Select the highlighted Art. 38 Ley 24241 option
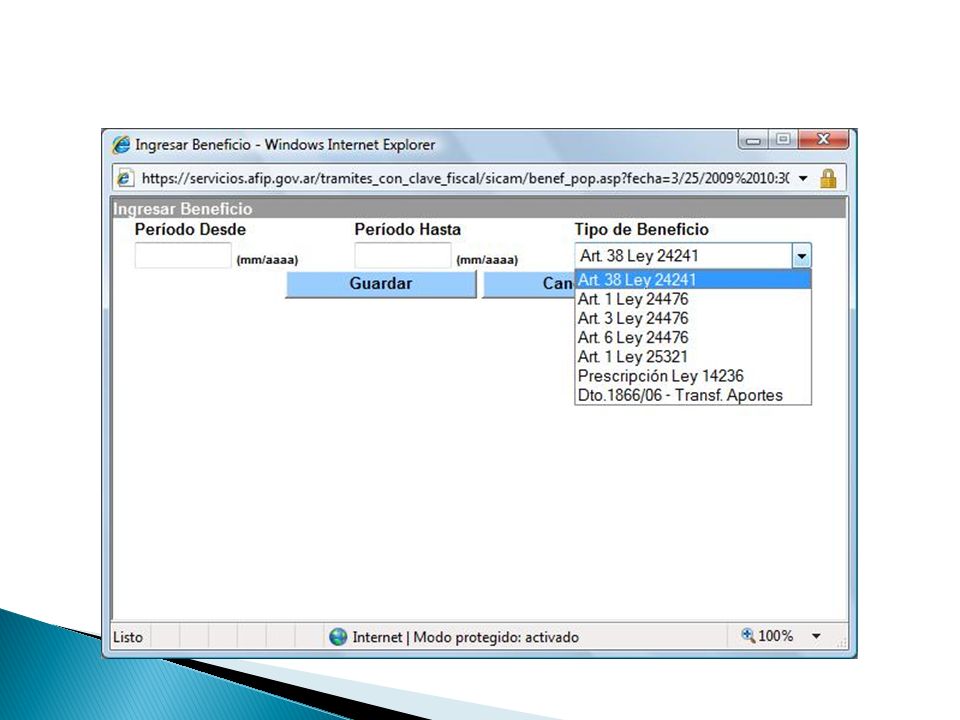This screenshot has width=960, height=720. pyautogui.click(x=693, y=280)
